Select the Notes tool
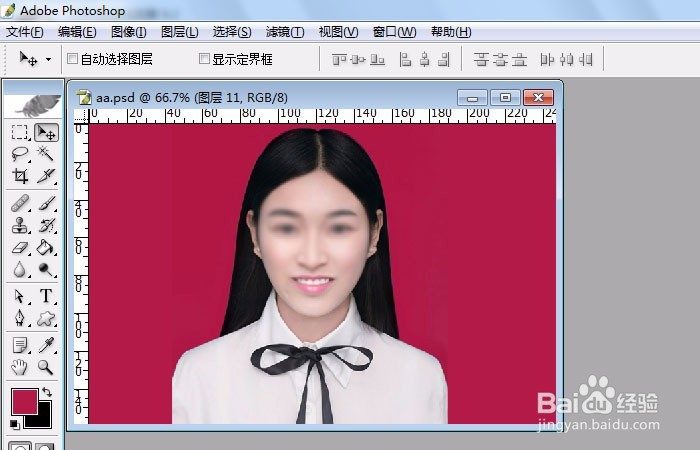 [19, 345]
